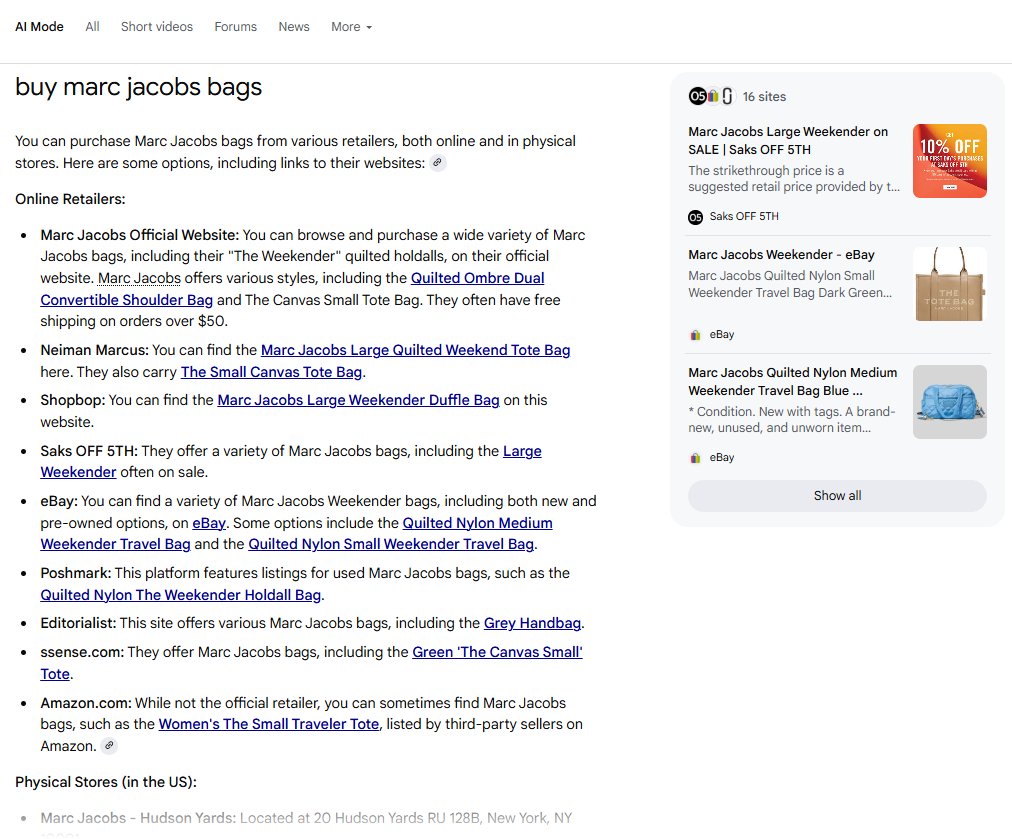Open the Short videos tab
Screen dimensions: 1012x839
157,26
